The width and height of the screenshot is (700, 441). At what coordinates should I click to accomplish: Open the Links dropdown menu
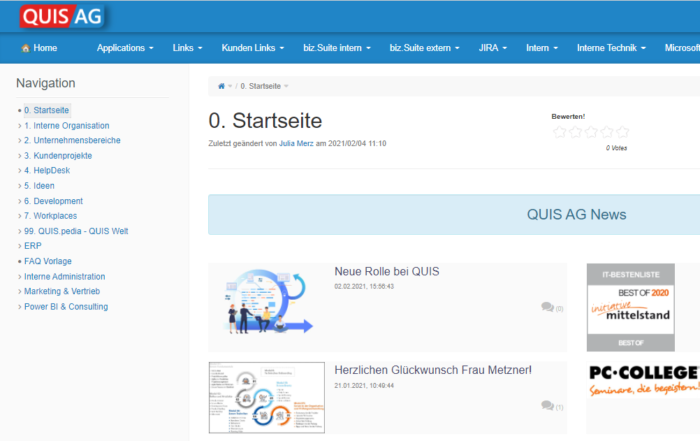pyautogui.click(x=188, y=48)
